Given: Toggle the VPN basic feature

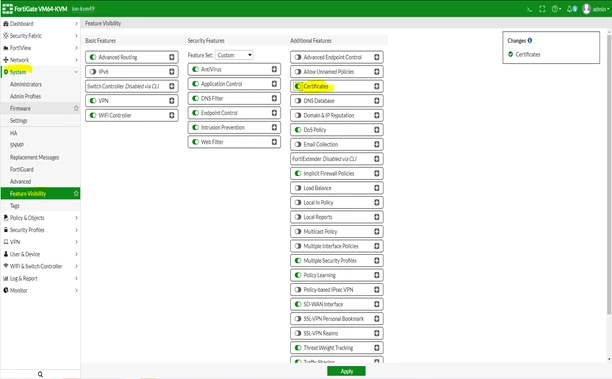Looking at the screenshot, I should pyautogui.click(x=93, y=101).
